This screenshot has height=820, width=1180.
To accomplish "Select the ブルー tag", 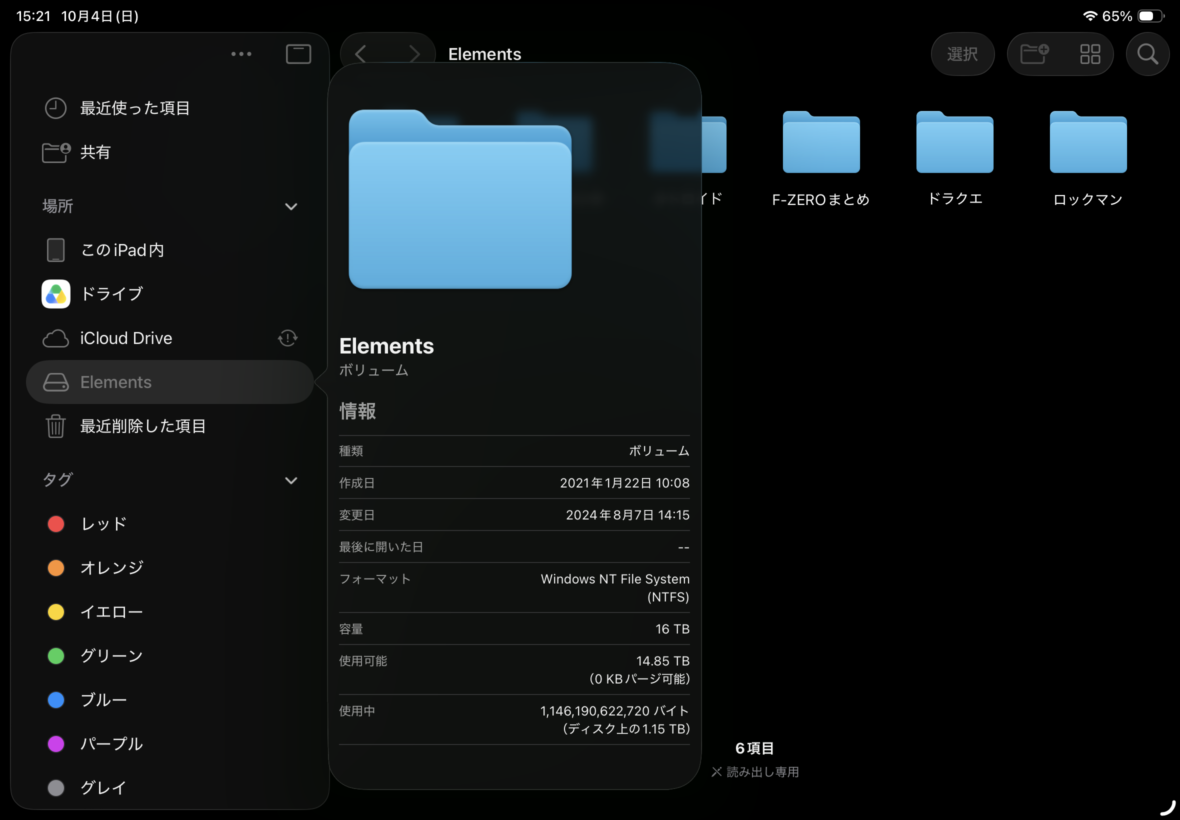I will coord(170,700).
